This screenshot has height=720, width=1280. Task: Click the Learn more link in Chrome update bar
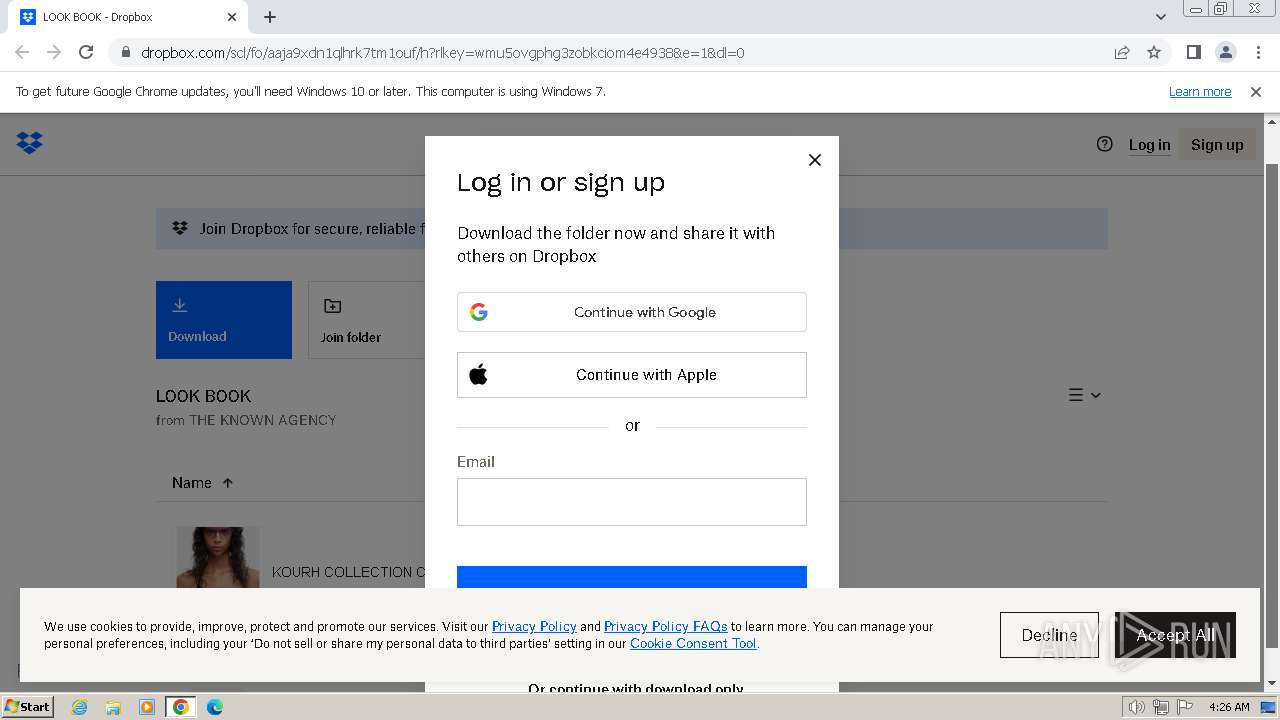(1200, 91)
